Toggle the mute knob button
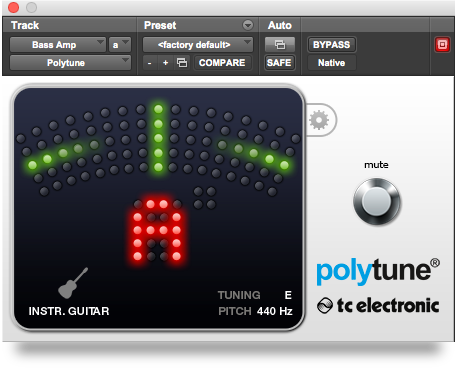Viewport: 458px width, 371px height. click(377, 201)
